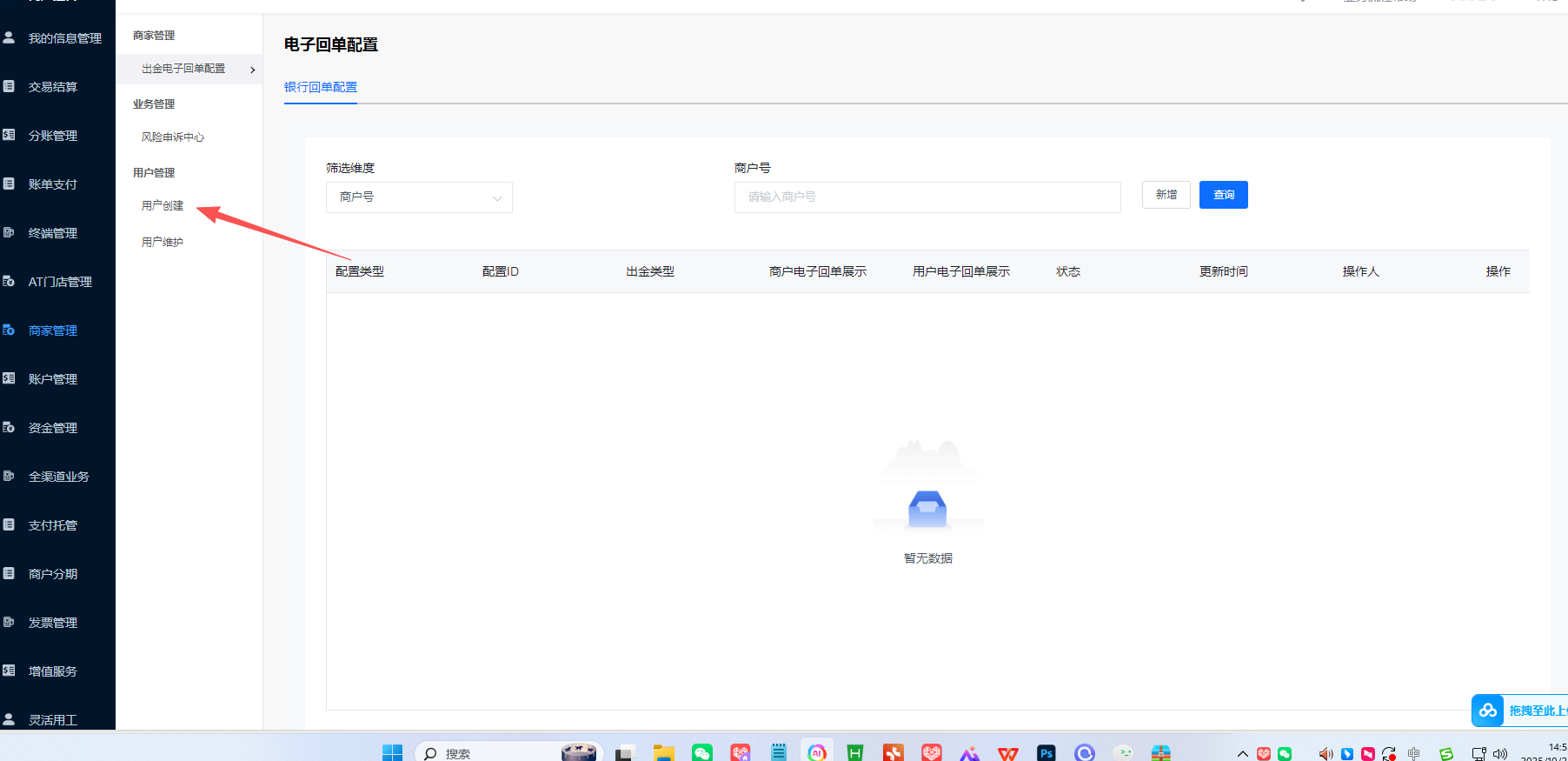Expand 出金电子回单配置 chevron arrow

point(253,70)
